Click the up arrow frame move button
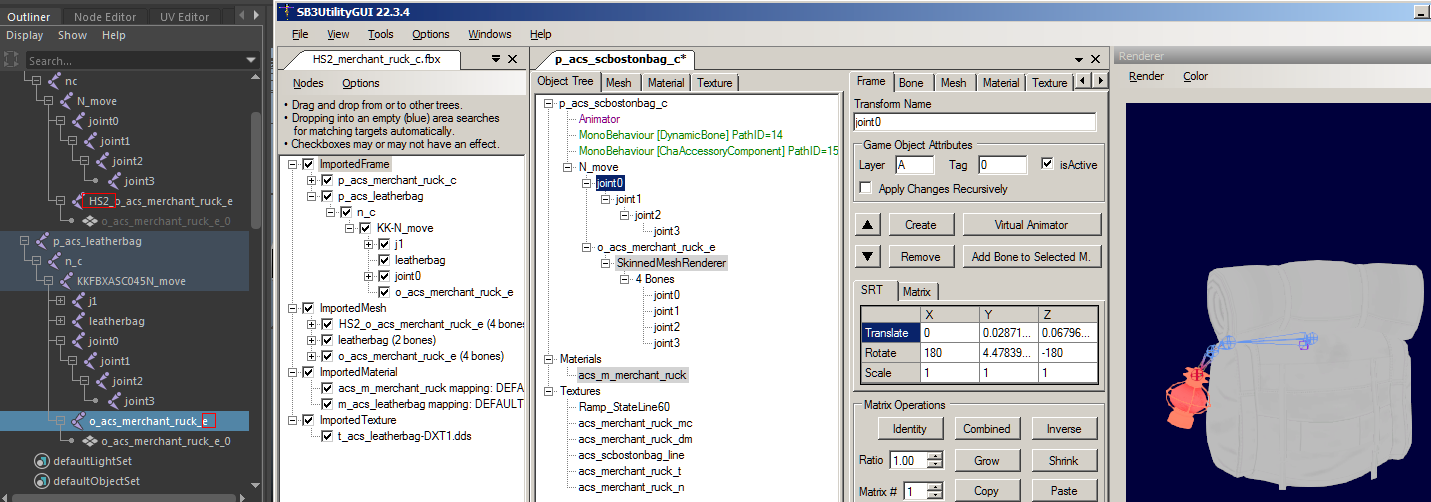Image resolution: width=1431 pixels, height=502 pixels. pyautogui.click(x=867, y=225)
